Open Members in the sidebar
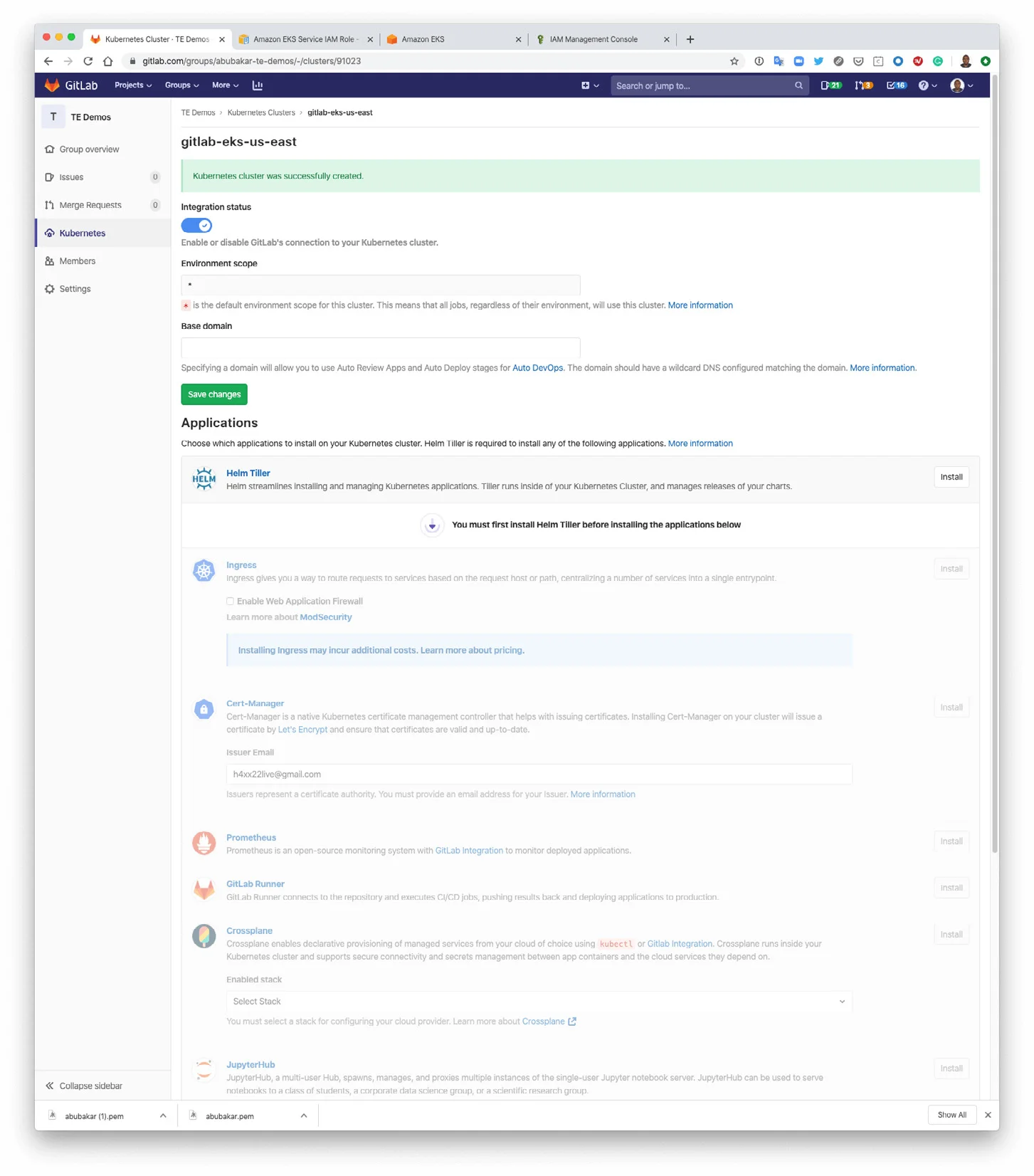Image resolution: width=1034 pixels, height=1176 pixels. 78,261
